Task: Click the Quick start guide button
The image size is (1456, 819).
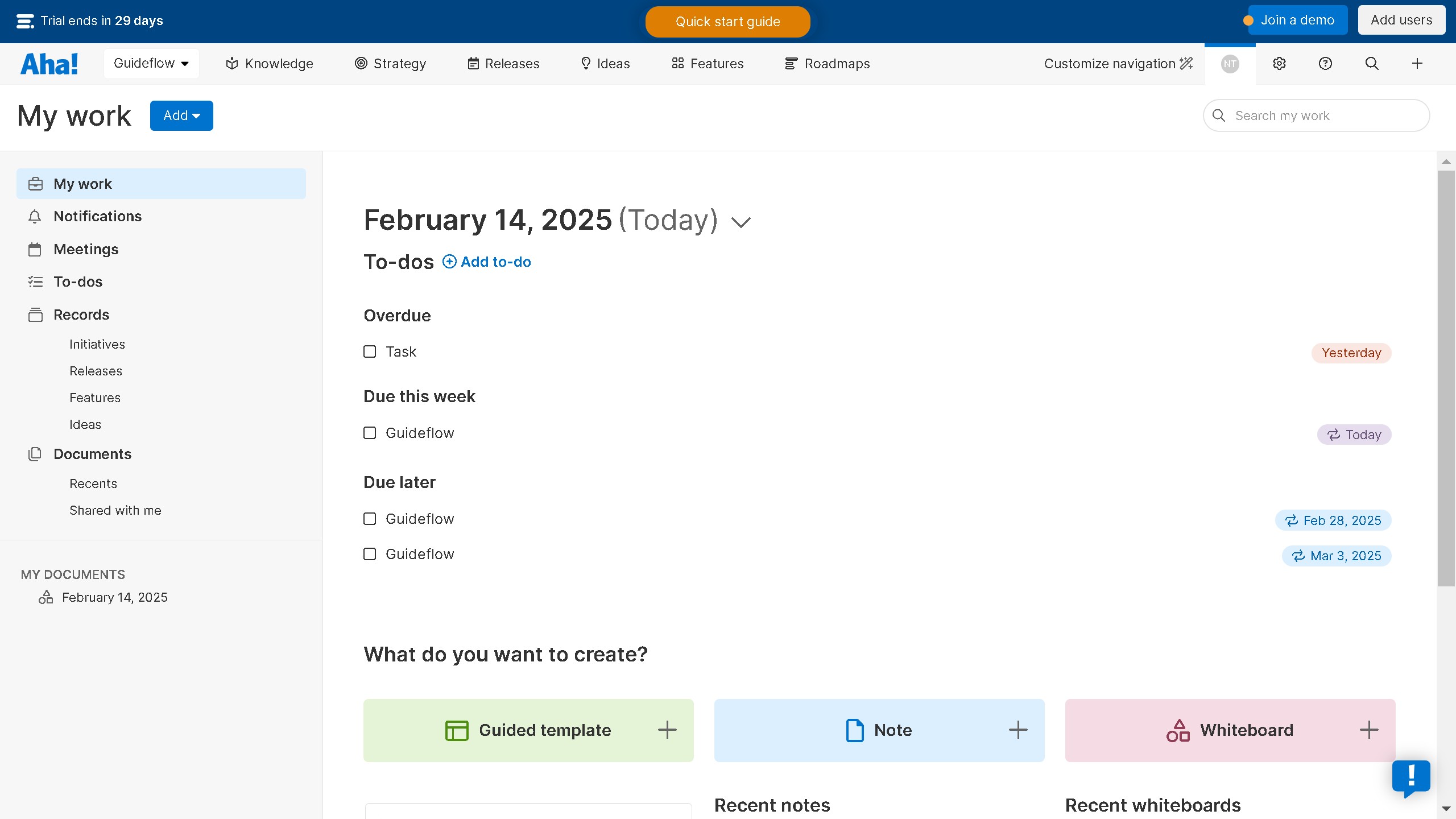Action: [x=727, y=22]
